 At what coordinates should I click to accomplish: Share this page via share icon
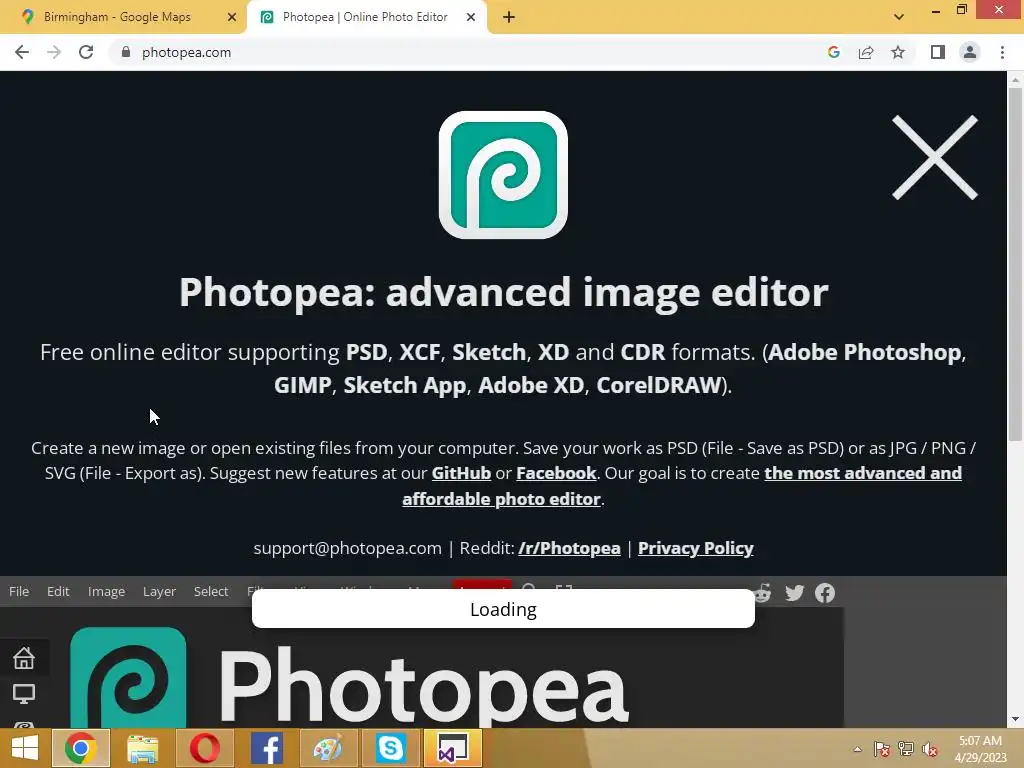click(866, 52)
